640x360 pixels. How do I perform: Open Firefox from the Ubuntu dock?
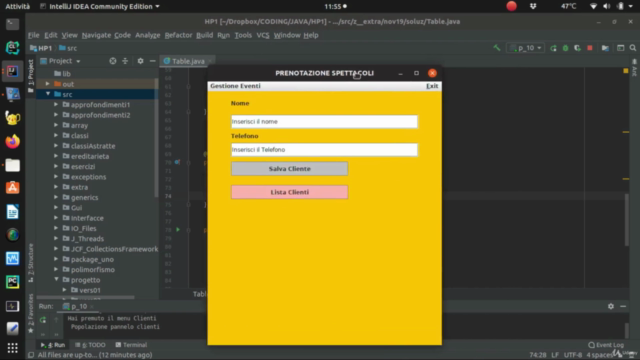pos(12,142)
